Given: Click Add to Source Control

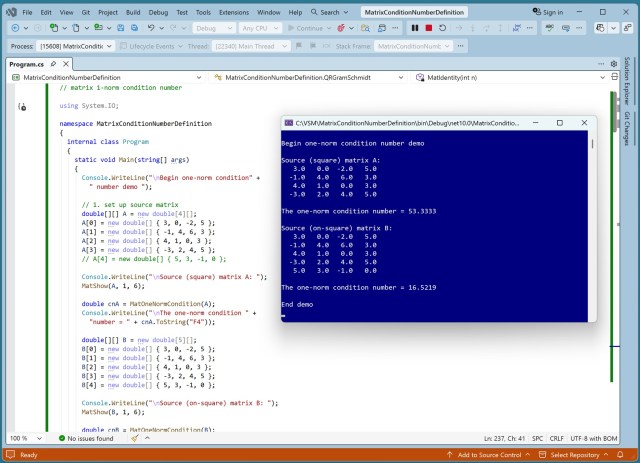Looking at the screenshot, I should coord(483,455).
